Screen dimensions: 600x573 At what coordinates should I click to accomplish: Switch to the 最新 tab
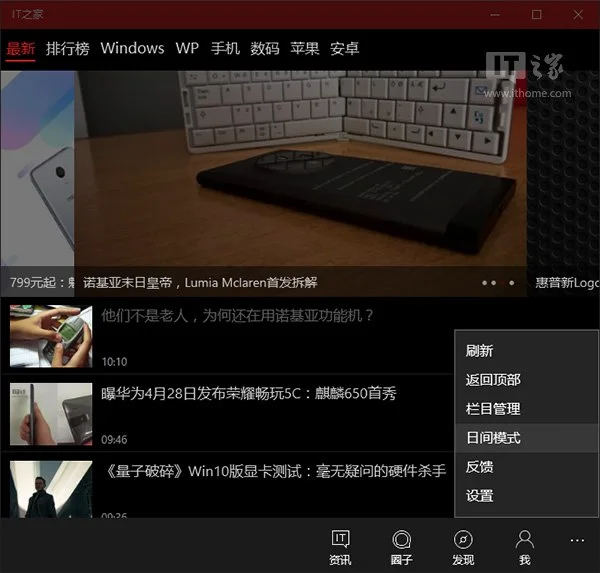point(21,49)
